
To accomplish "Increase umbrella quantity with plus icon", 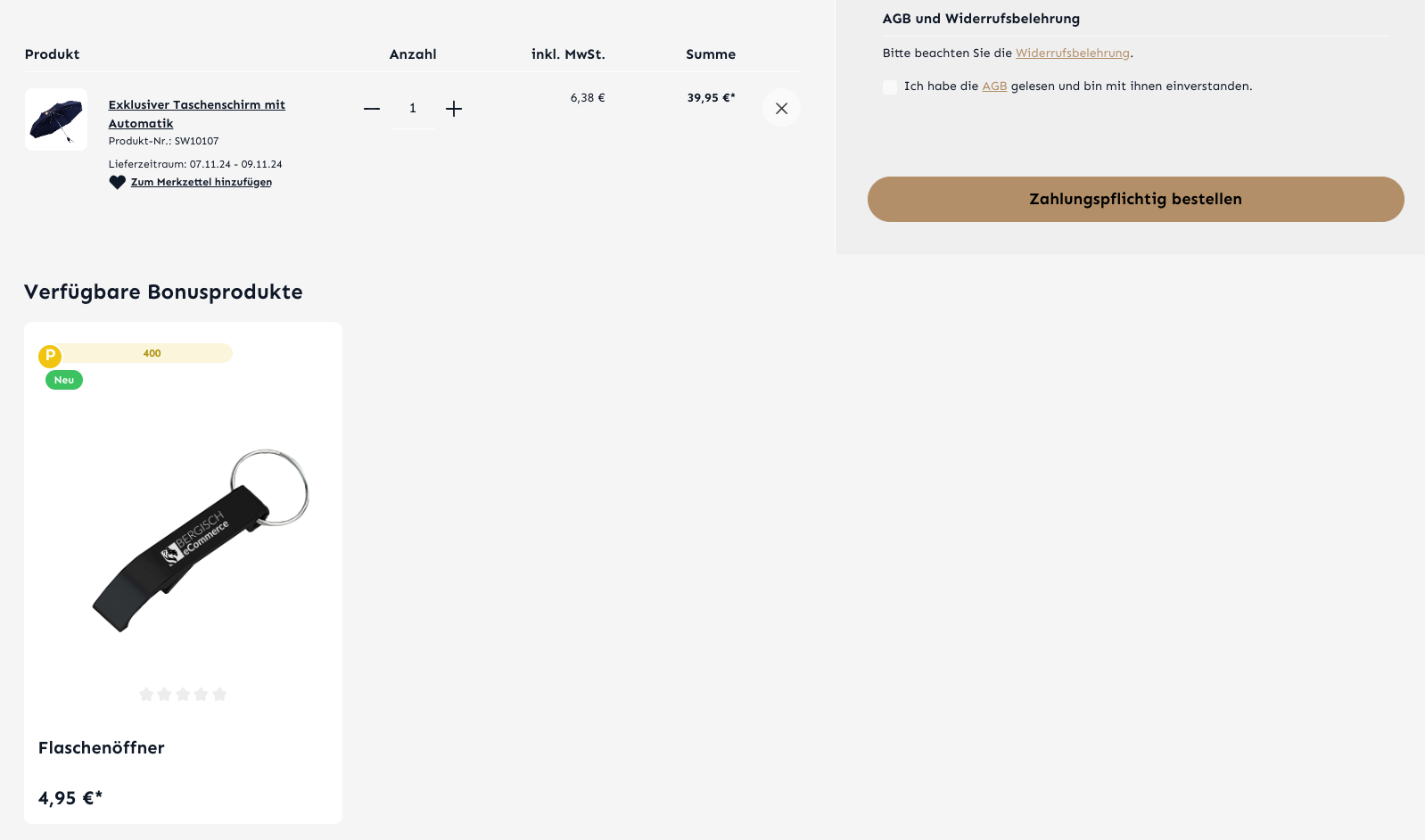I will (x=454, y=109).
